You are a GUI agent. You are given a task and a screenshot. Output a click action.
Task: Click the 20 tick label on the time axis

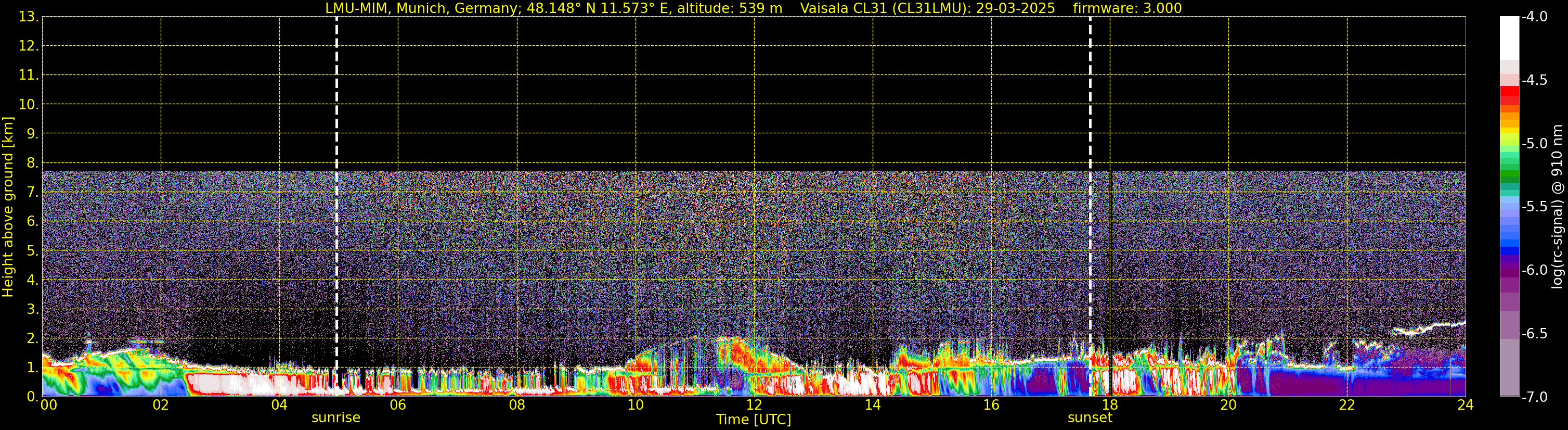[x=1228, y=406]
